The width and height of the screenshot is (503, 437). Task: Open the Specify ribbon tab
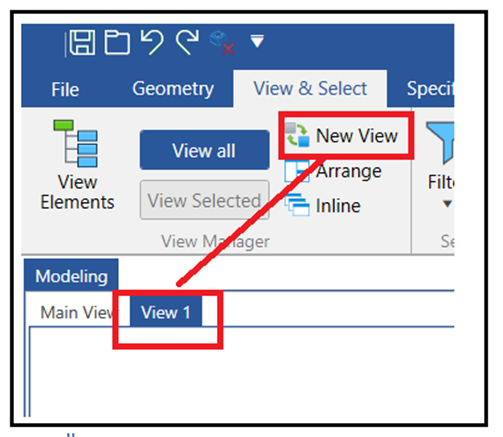pos(430,89)
